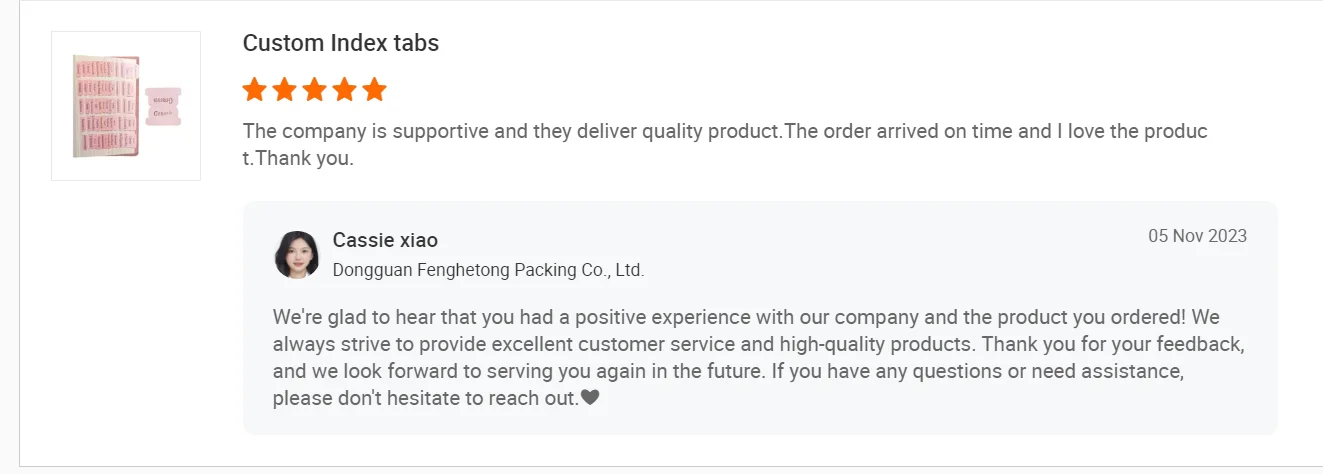Click the Cassie xiao name

(x=385, y=240)
